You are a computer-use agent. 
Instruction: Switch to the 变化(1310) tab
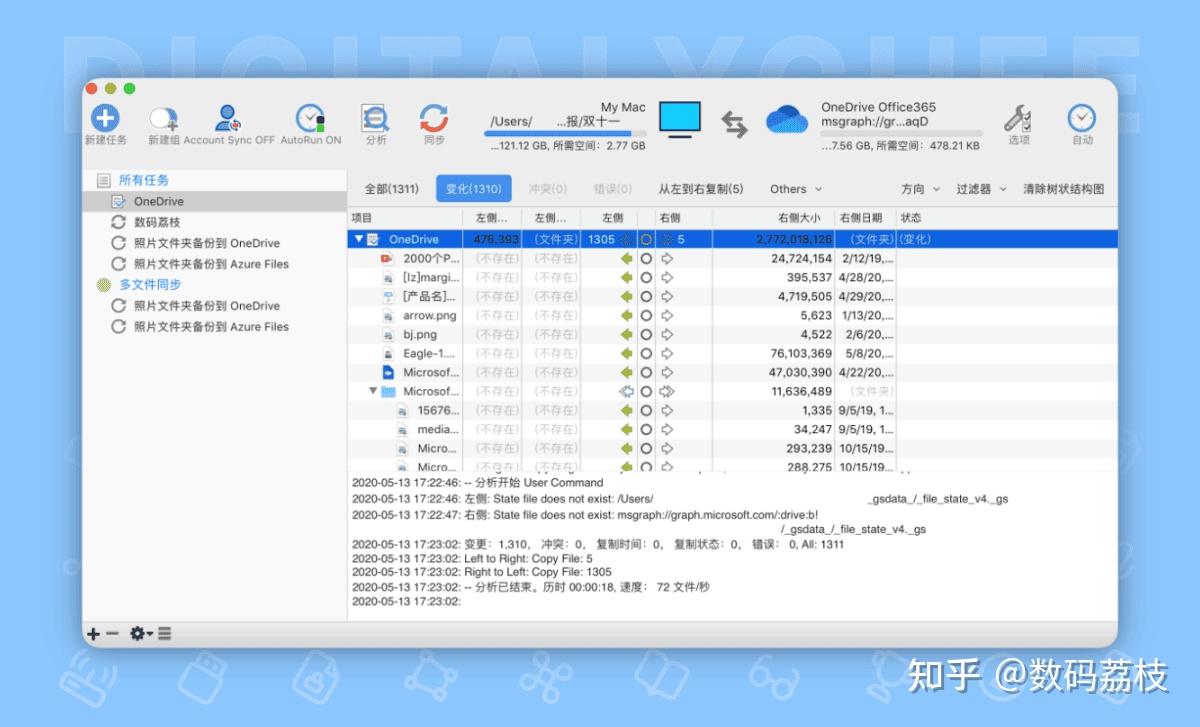(x=474, y=189)
